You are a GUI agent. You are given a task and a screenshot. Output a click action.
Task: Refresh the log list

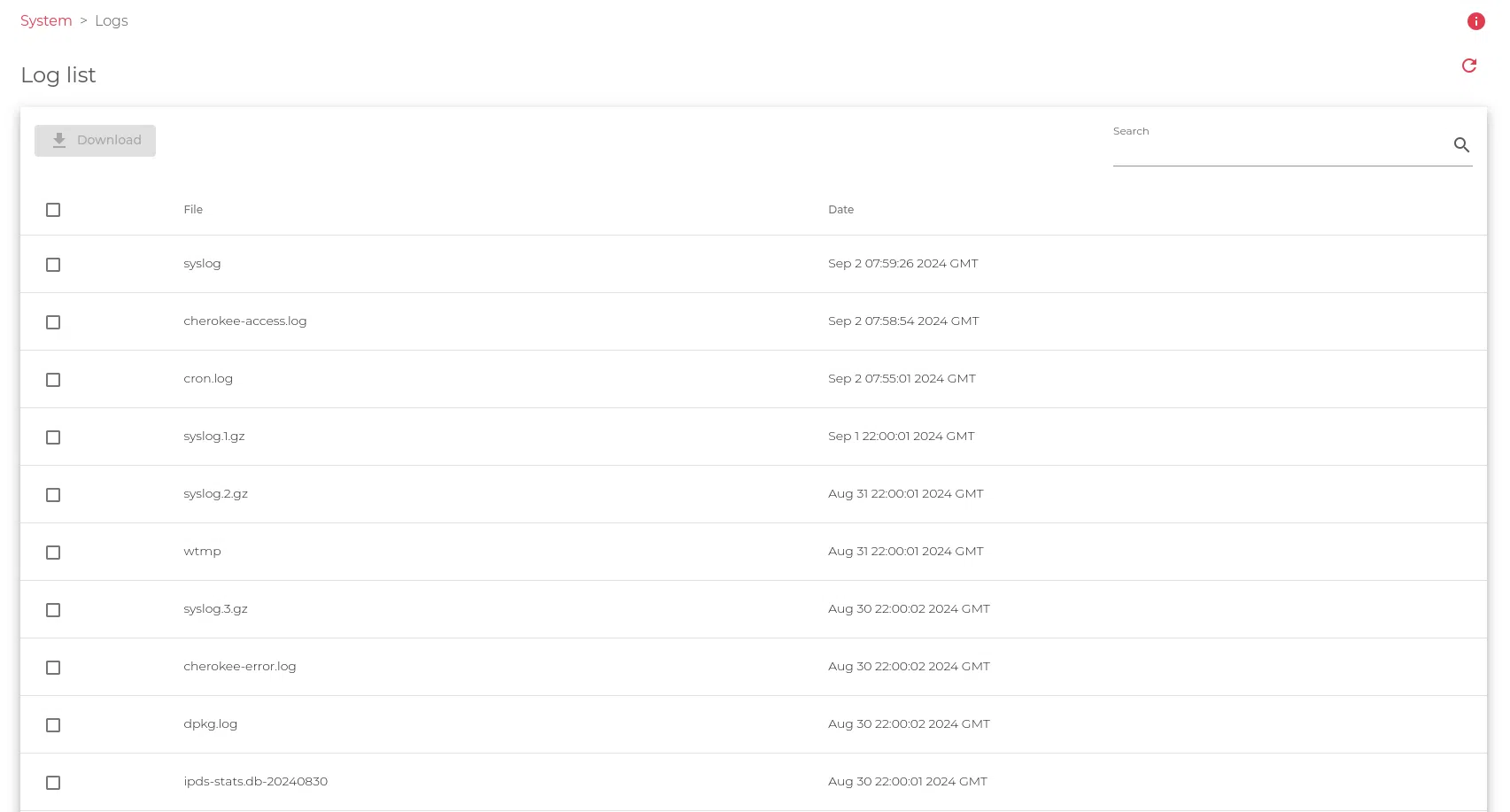point(1468,66)
